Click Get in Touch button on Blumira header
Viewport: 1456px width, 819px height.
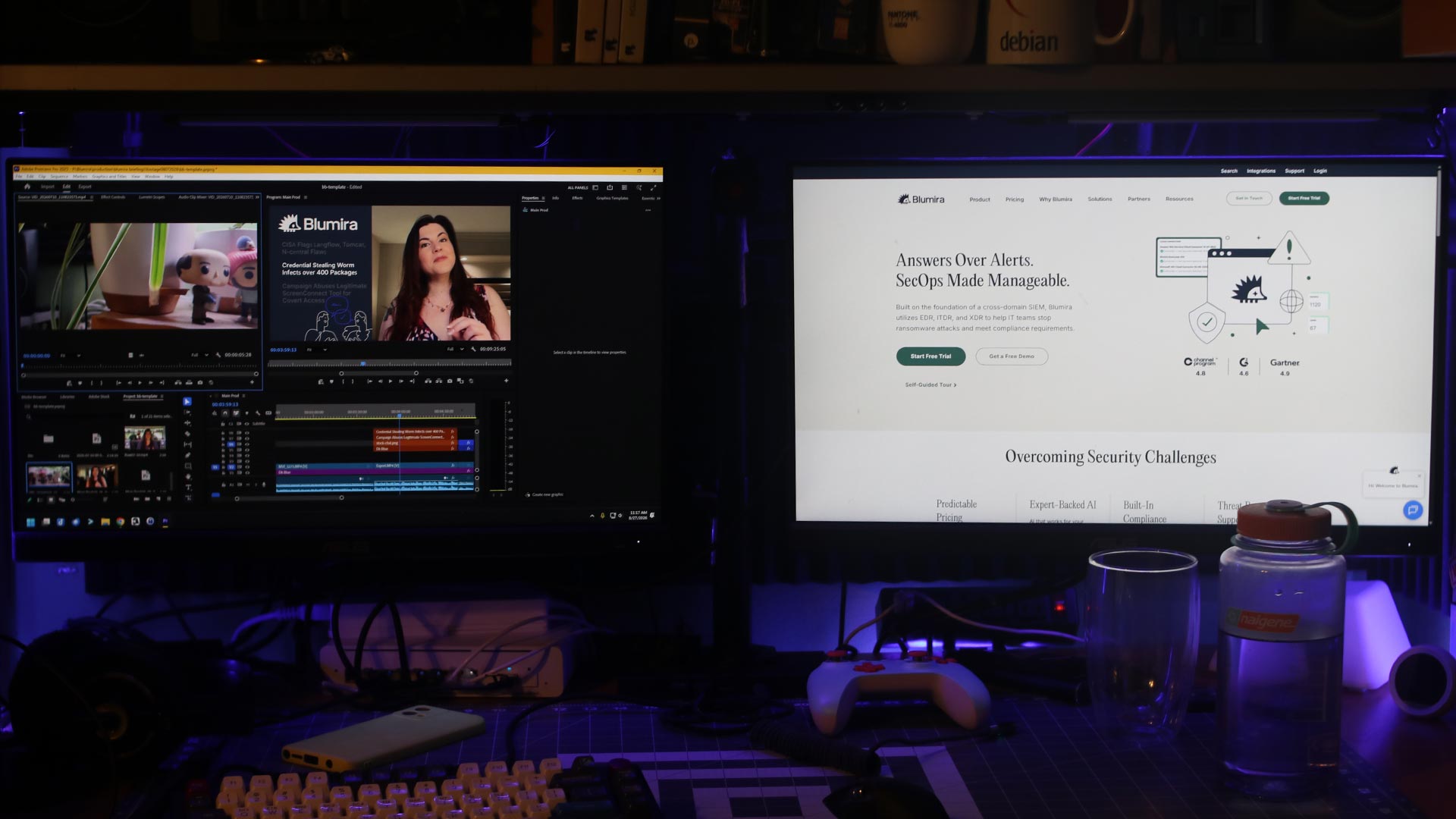coord(1249,199)
